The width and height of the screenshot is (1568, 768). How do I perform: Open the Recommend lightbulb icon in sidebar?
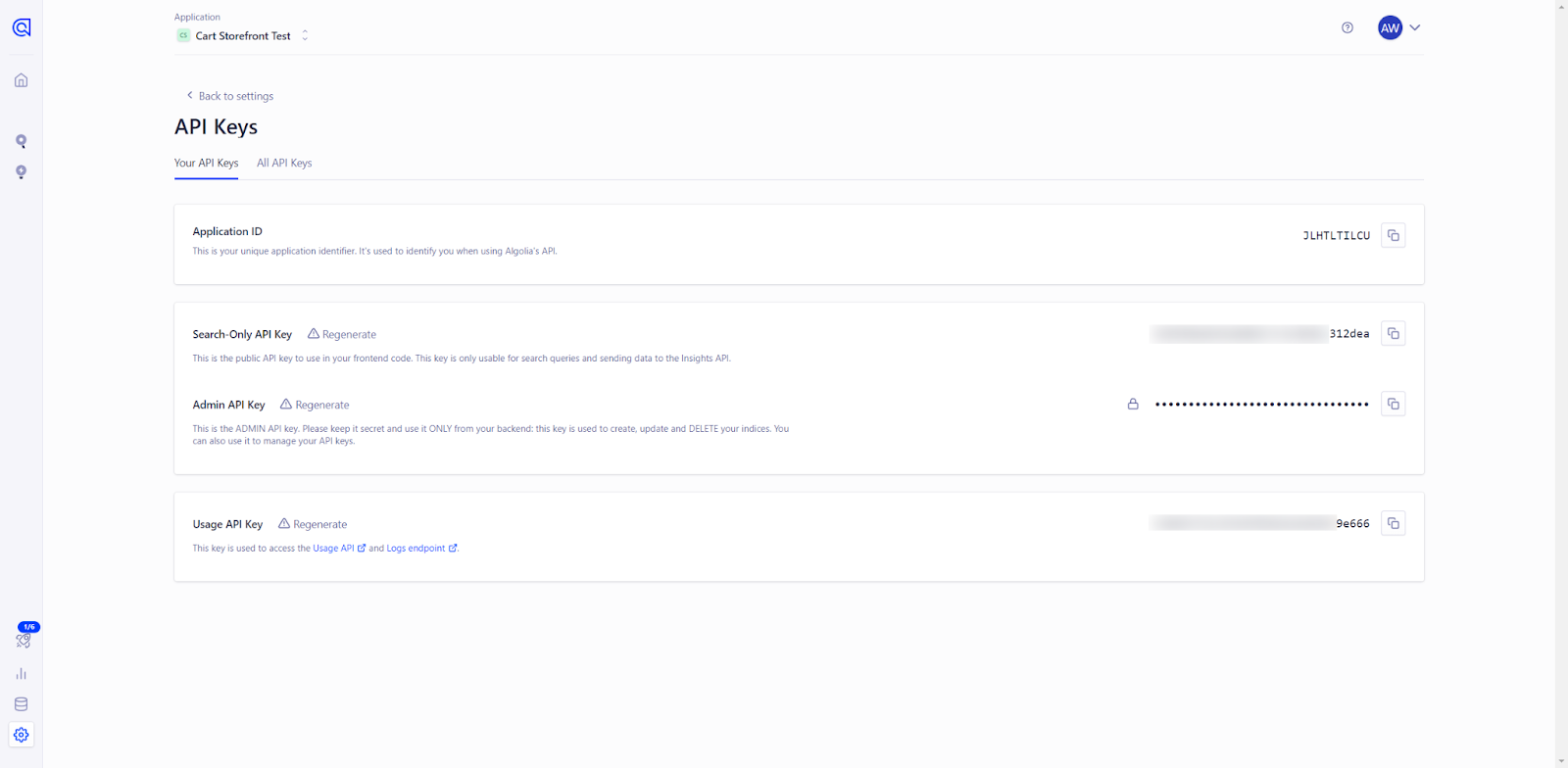pos(21,172)
